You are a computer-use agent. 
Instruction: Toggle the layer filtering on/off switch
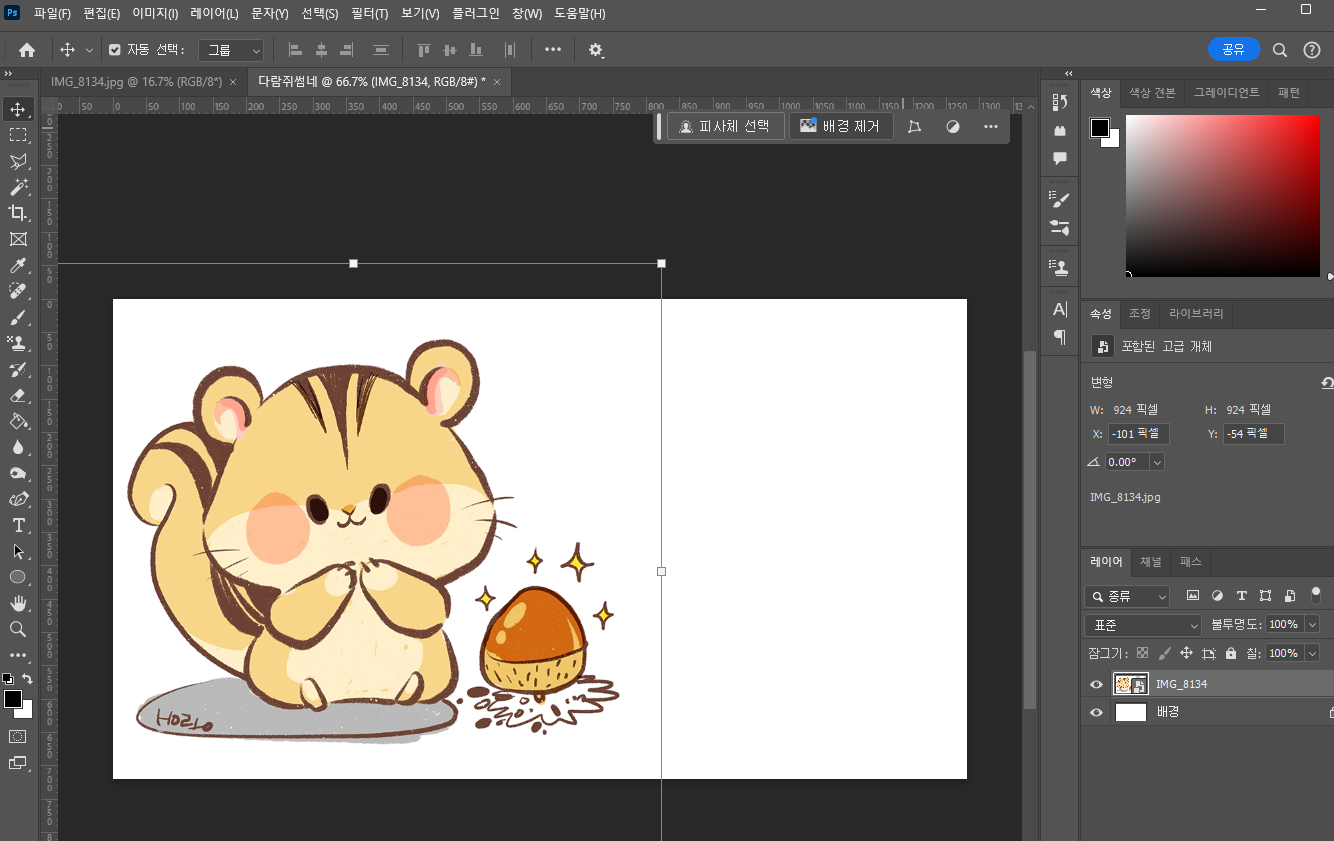pos(1314,595)
